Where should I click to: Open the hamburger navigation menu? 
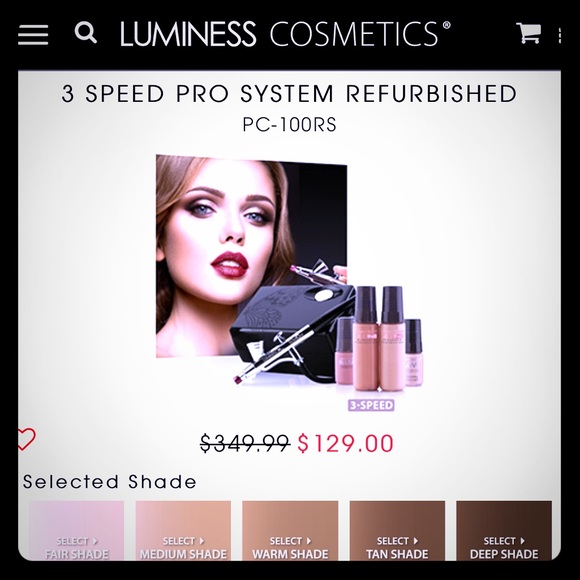click(33, 35)
